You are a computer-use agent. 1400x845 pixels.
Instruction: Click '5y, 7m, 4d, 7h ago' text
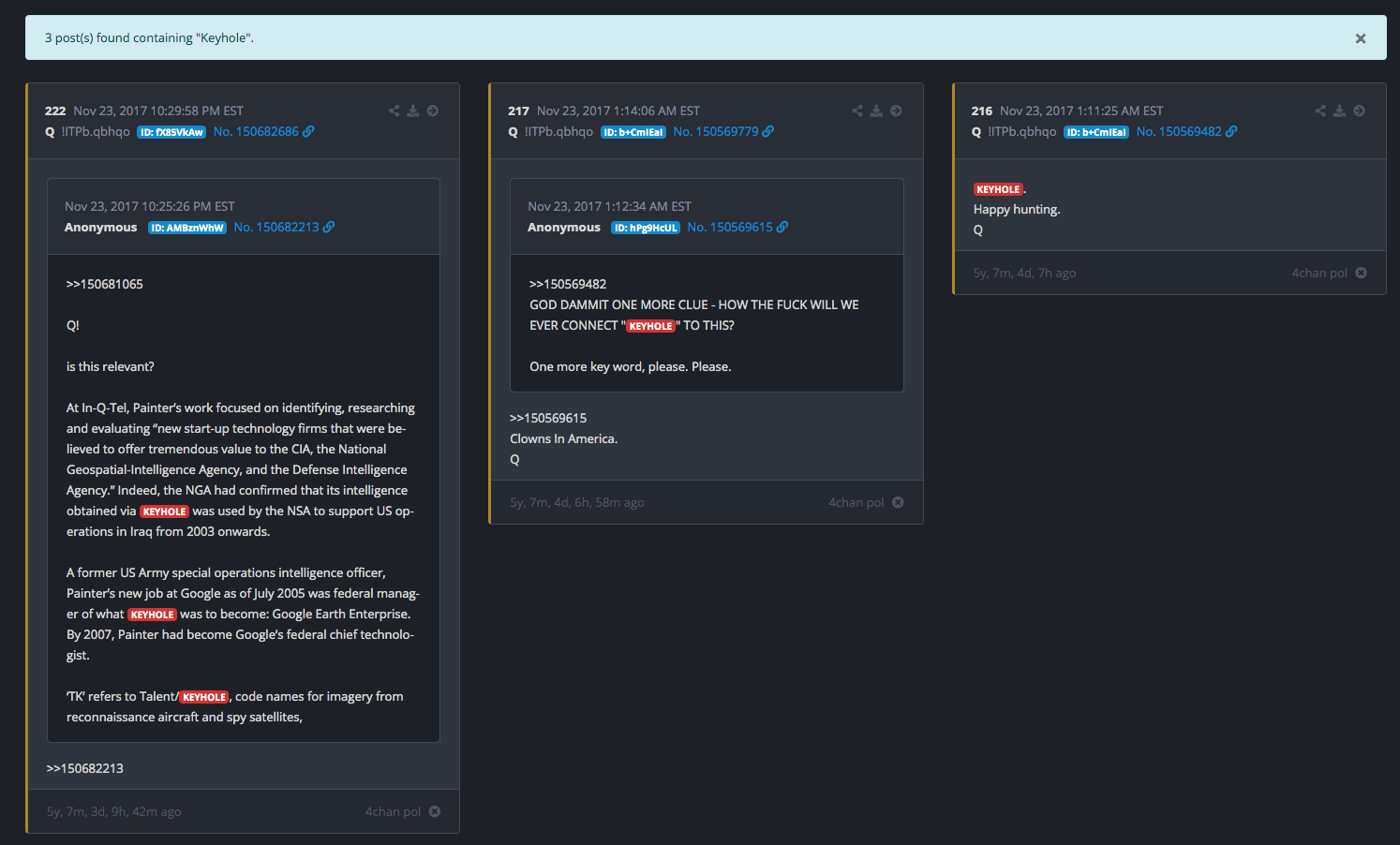coord(1024,274)
